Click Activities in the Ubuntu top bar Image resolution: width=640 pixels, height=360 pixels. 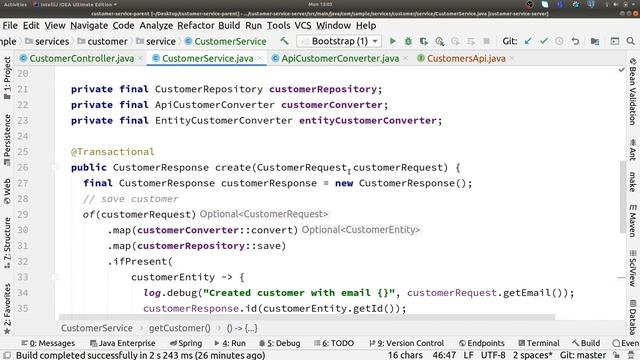click(15, 4)
